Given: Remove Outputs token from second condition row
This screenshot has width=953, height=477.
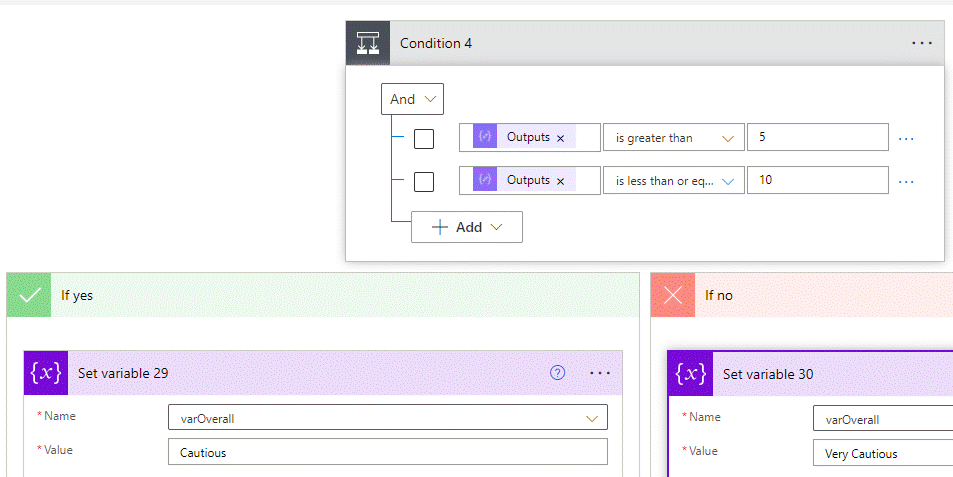Looking at the screenshot, I should click(x=560, y=181).
